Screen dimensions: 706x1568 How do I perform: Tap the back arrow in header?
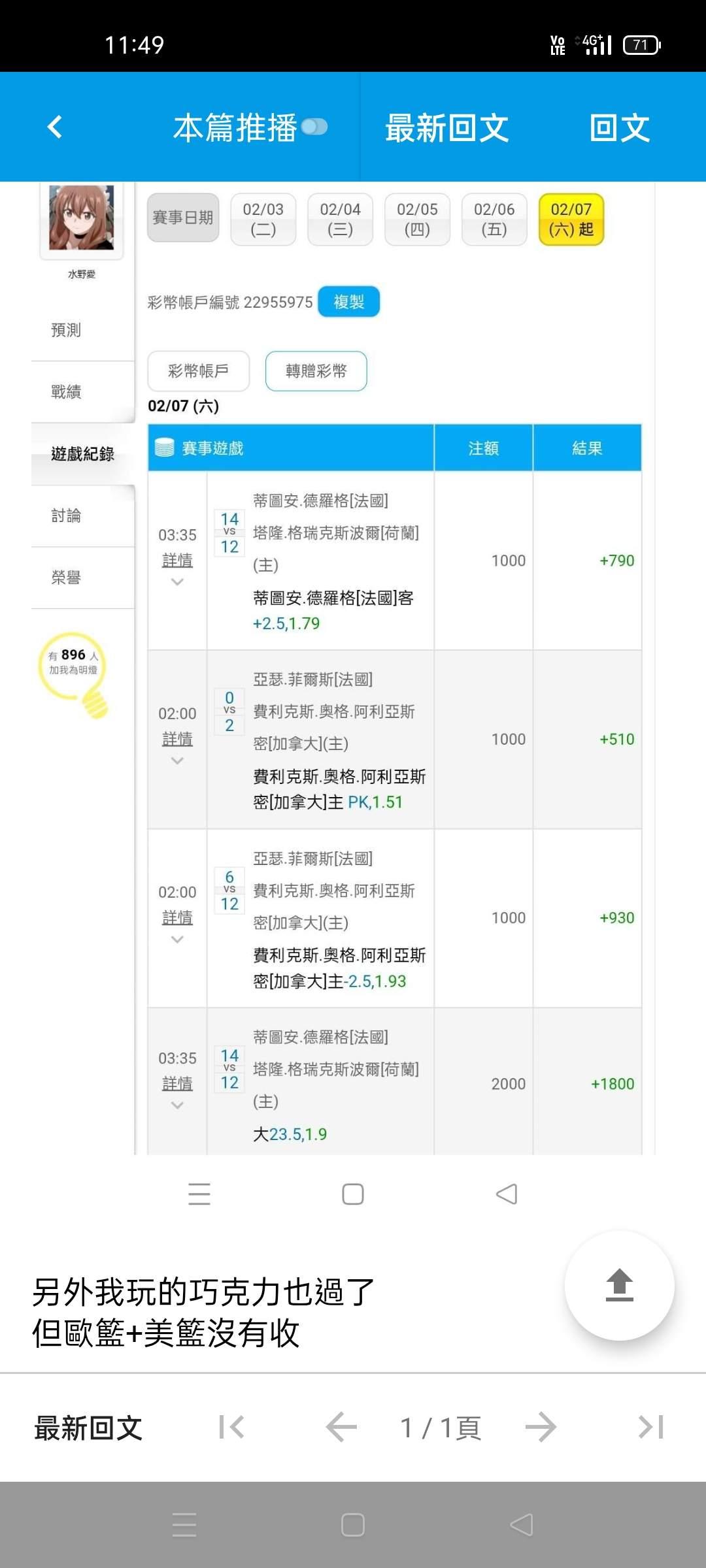[x=55, y=127]
